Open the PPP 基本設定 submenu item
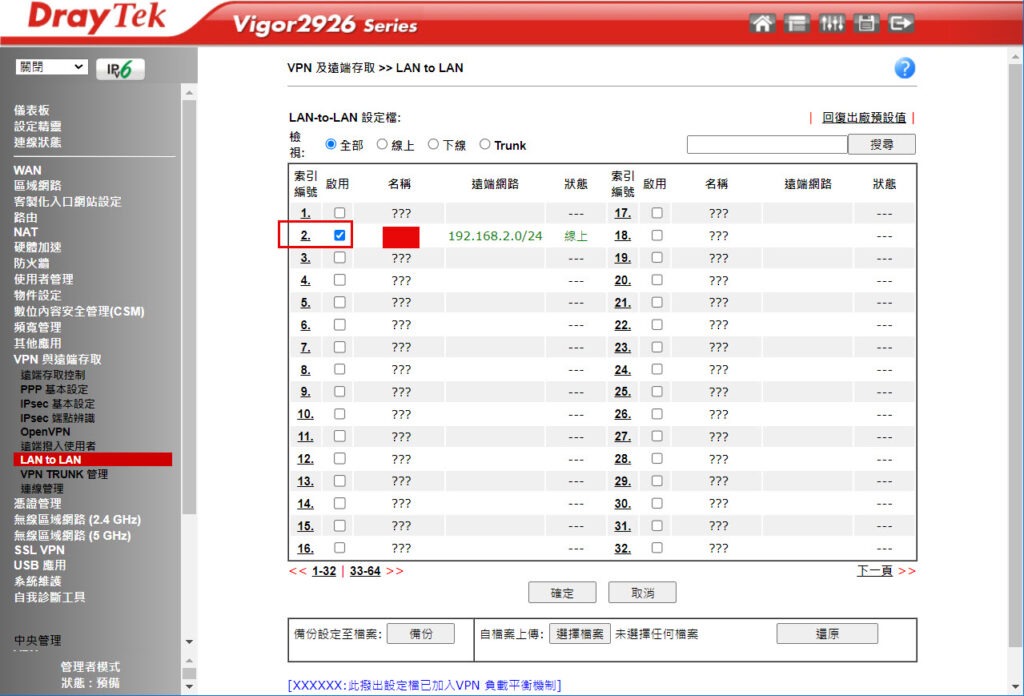 pos(54,389)
